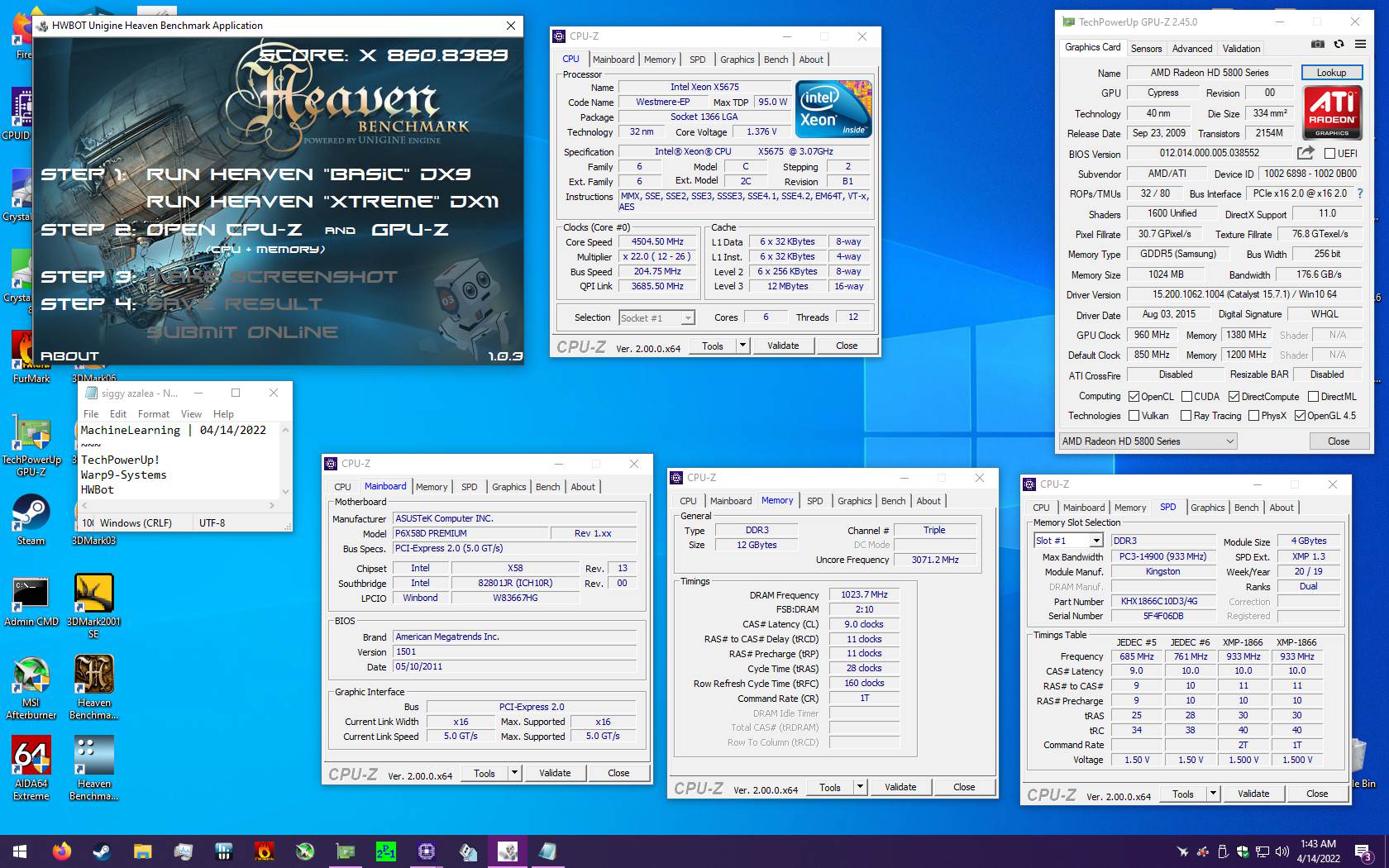Click Tools button in CPU-Z Mainboard window
Viewport: 1389px width, 868px height.
point(484,773)
